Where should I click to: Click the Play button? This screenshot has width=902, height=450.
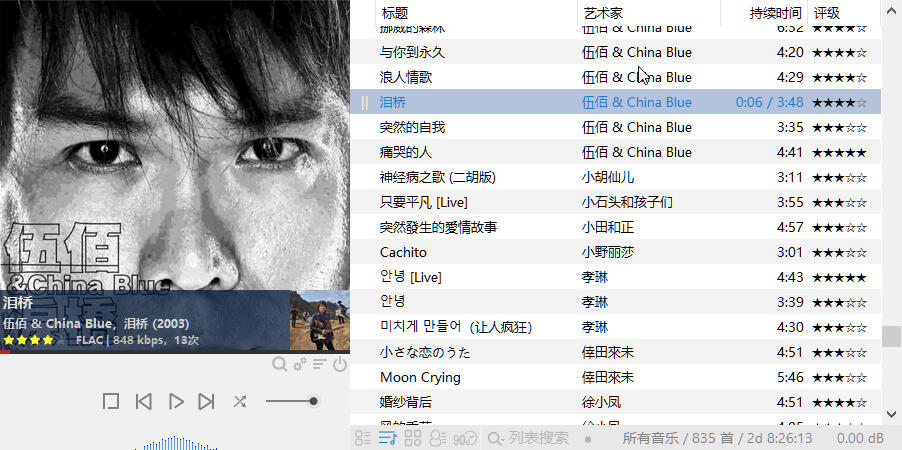click(x=176, y=401)
